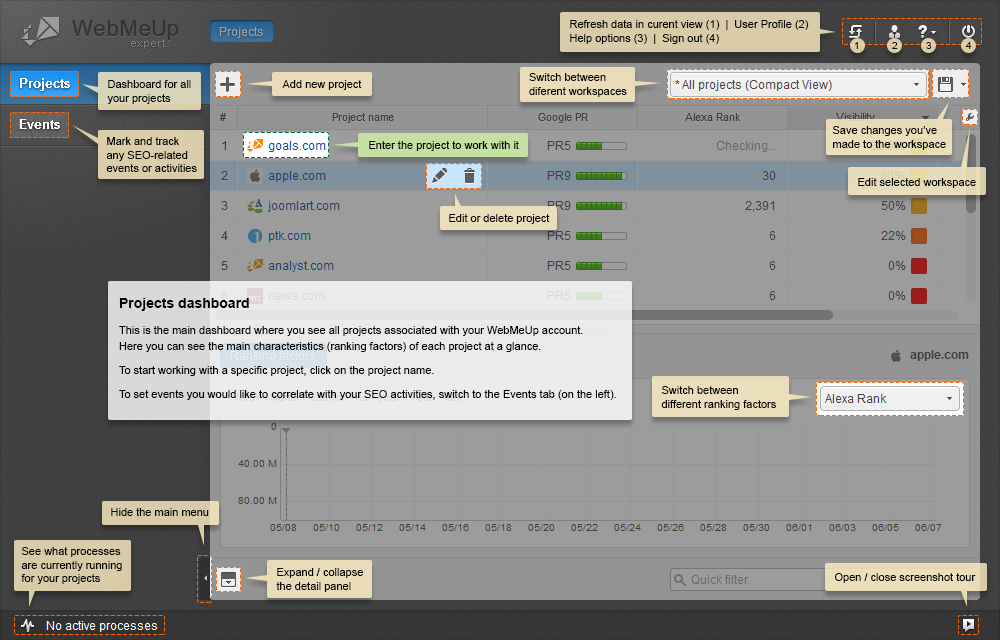Click the 22% visibility value for ptk.com
Viewport: 1000px width, 640px height.
(x=893, y=236)
